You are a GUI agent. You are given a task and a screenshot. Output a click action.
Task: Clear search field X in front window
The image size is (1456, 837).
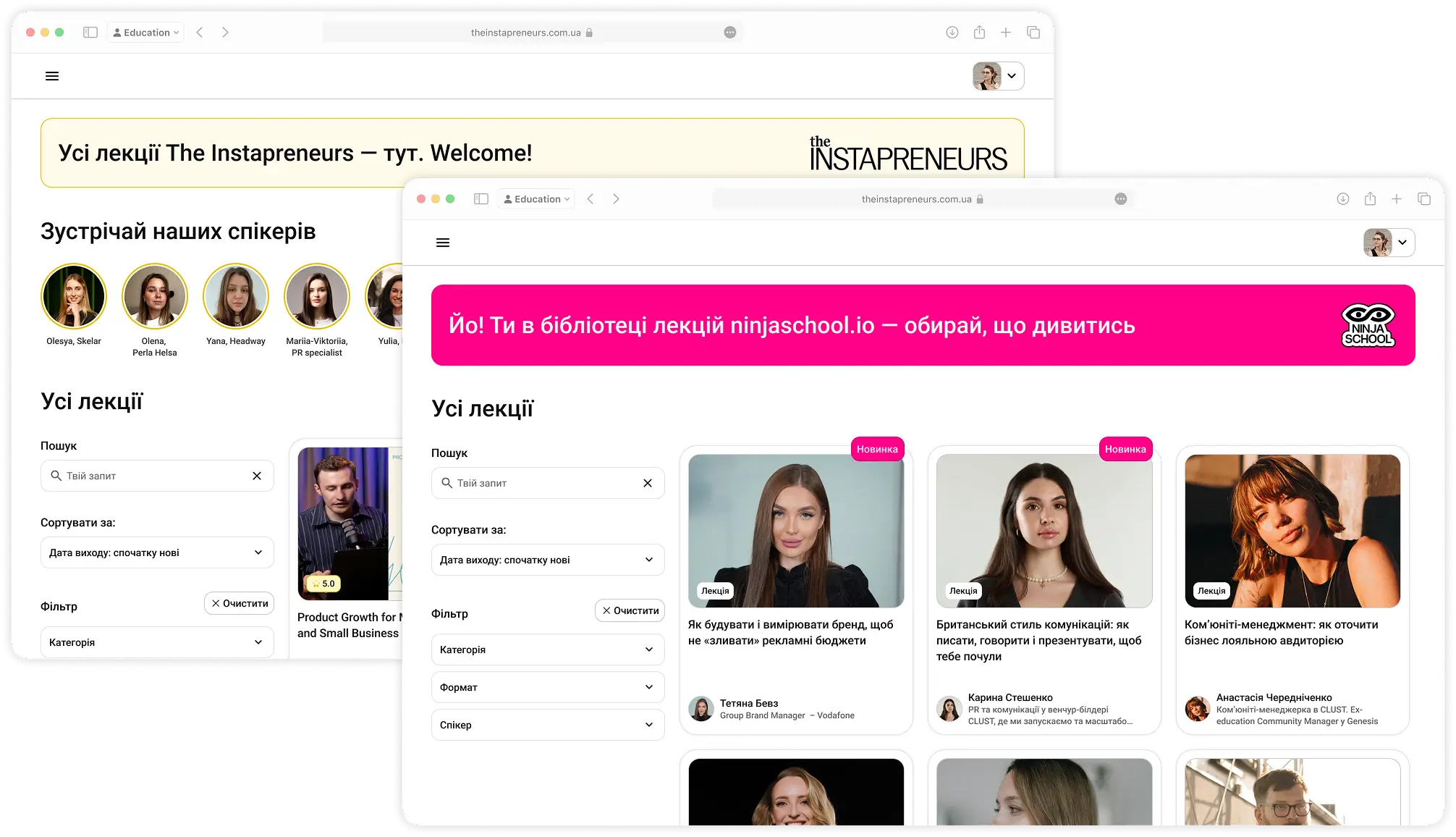tap(648, 483)
